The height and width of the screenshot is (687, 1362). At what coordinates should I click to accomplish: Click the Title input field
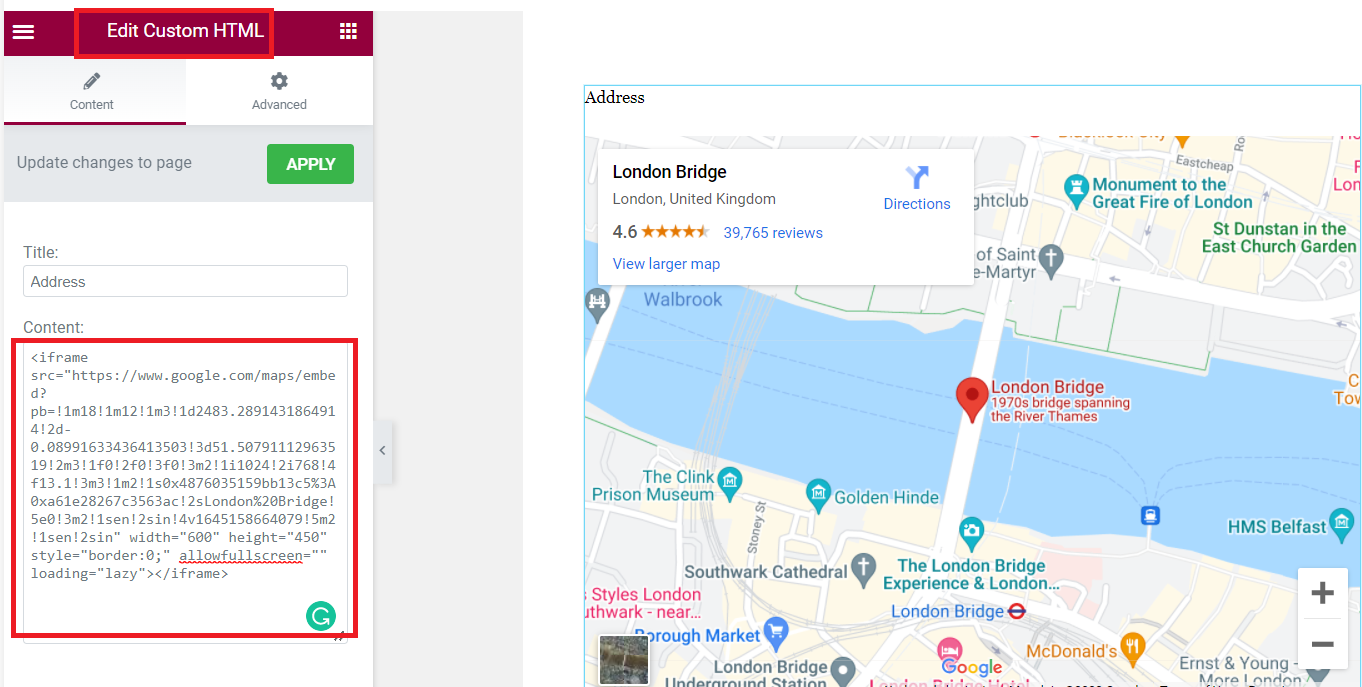point(185,281)
